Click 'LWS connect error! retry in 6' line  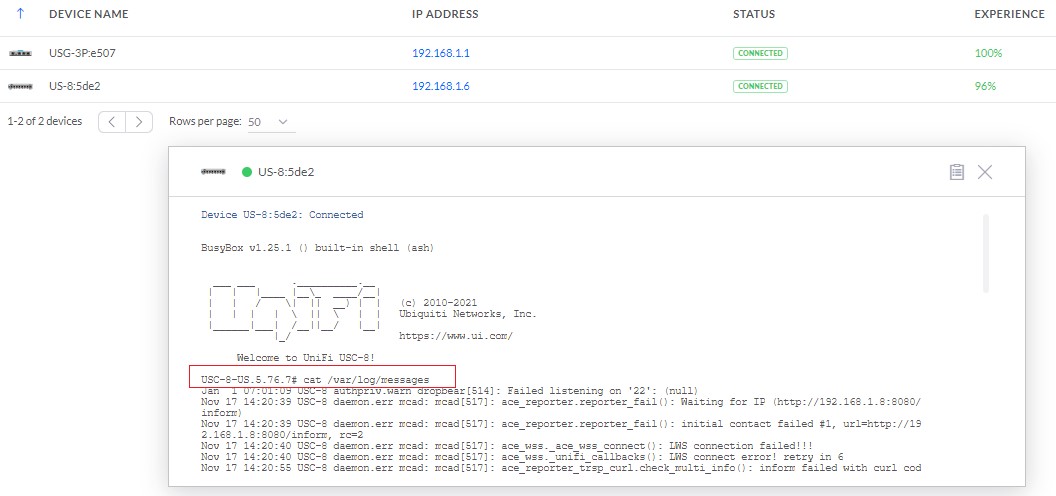click(522, 457)
